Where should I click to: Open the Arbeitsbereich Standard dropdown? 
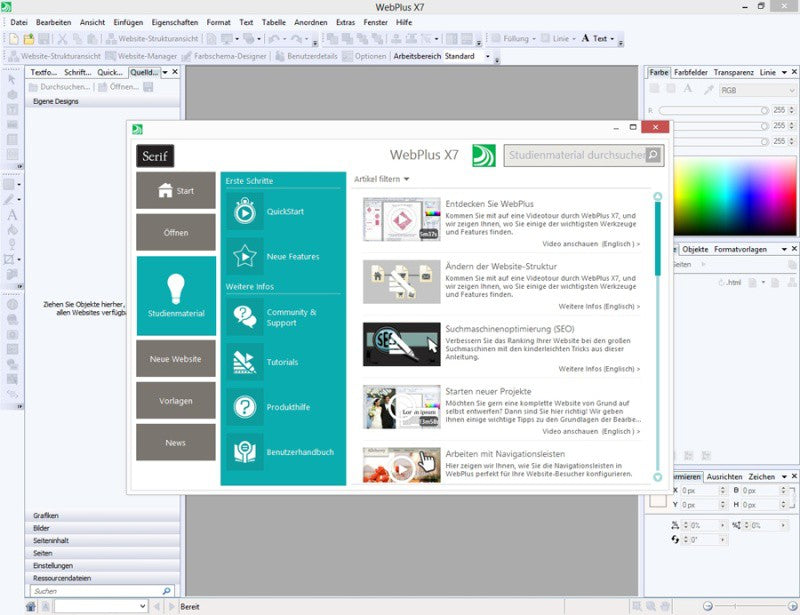coord(488,56)
